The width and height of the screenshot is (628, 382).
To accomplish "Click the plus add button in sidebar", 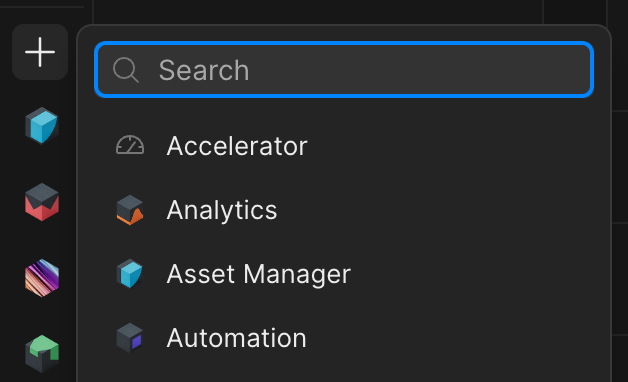I will [40, 52].
